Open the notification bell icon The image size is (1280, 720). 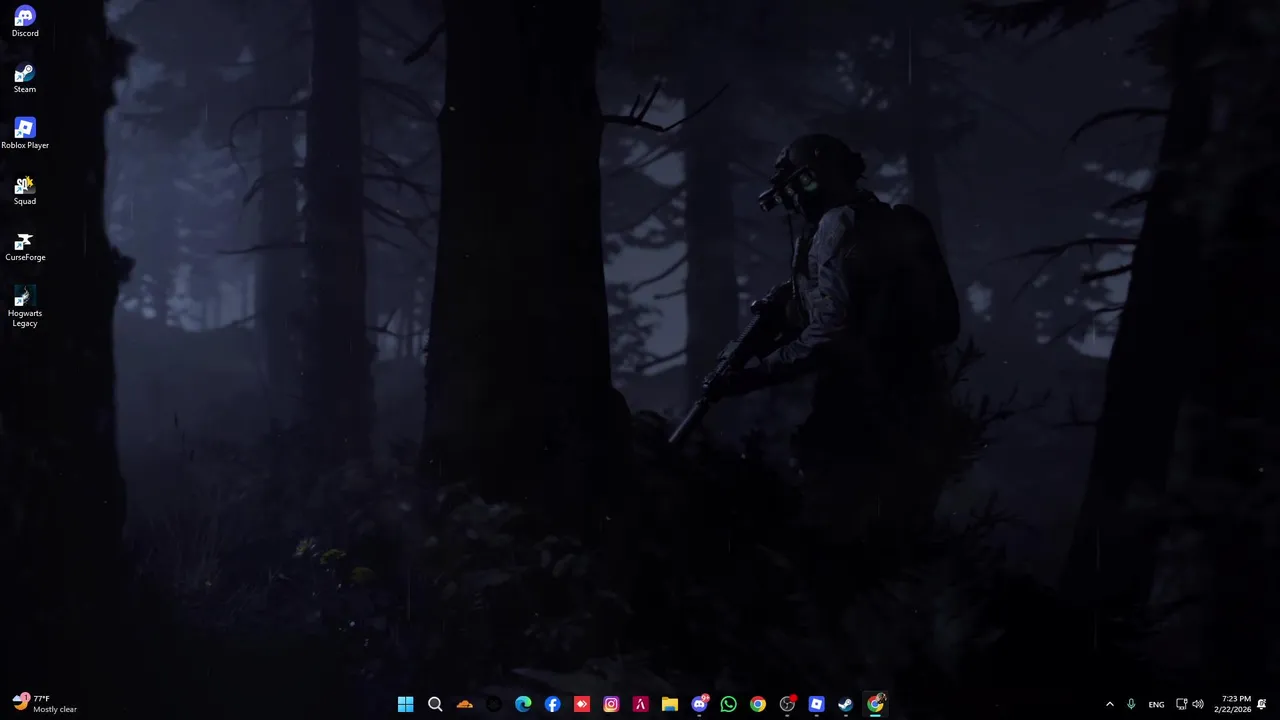point(1262,704)
